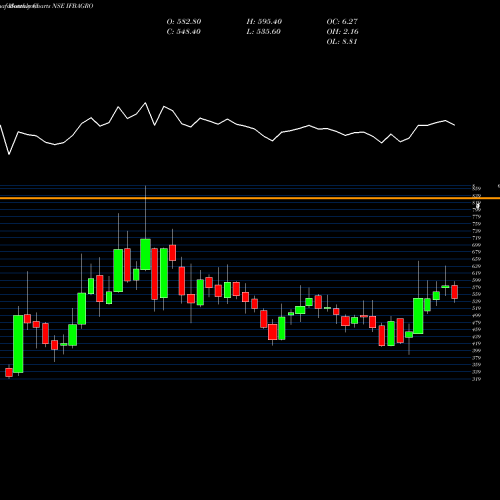This screenshot has height=500, width=500.
Task: Click the highest peak of the white indicator line
Action: coord(145,103)
